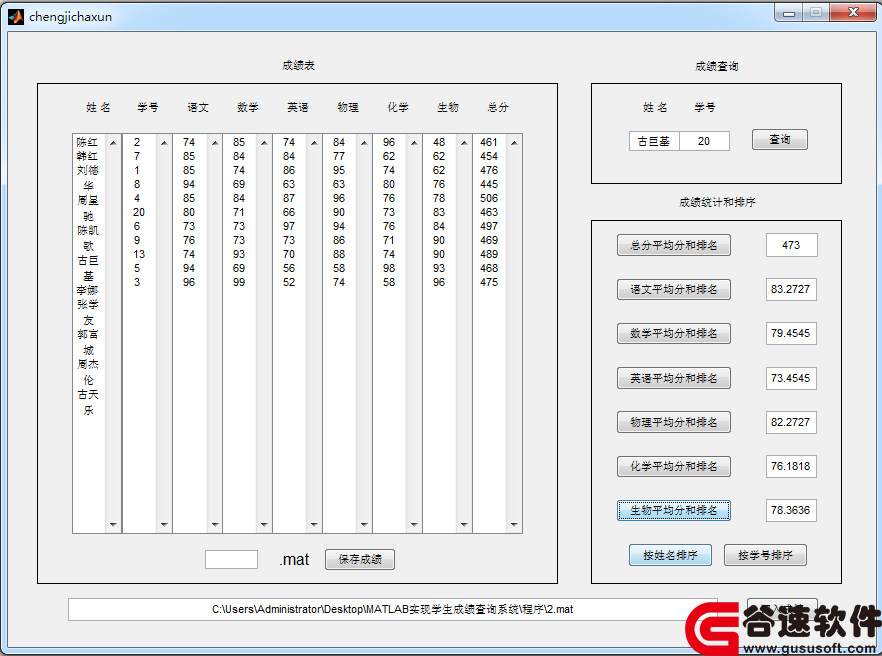The width and height of the screenshot is (882, 656).
Task: Click the 总分 column header label
Action: click(x=498, y=107)
